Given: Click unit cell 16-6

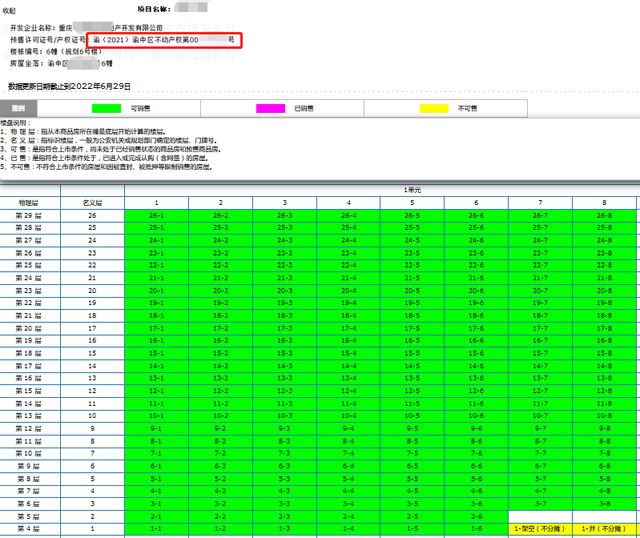Looking at the screenshot, I should coord(476,340).
